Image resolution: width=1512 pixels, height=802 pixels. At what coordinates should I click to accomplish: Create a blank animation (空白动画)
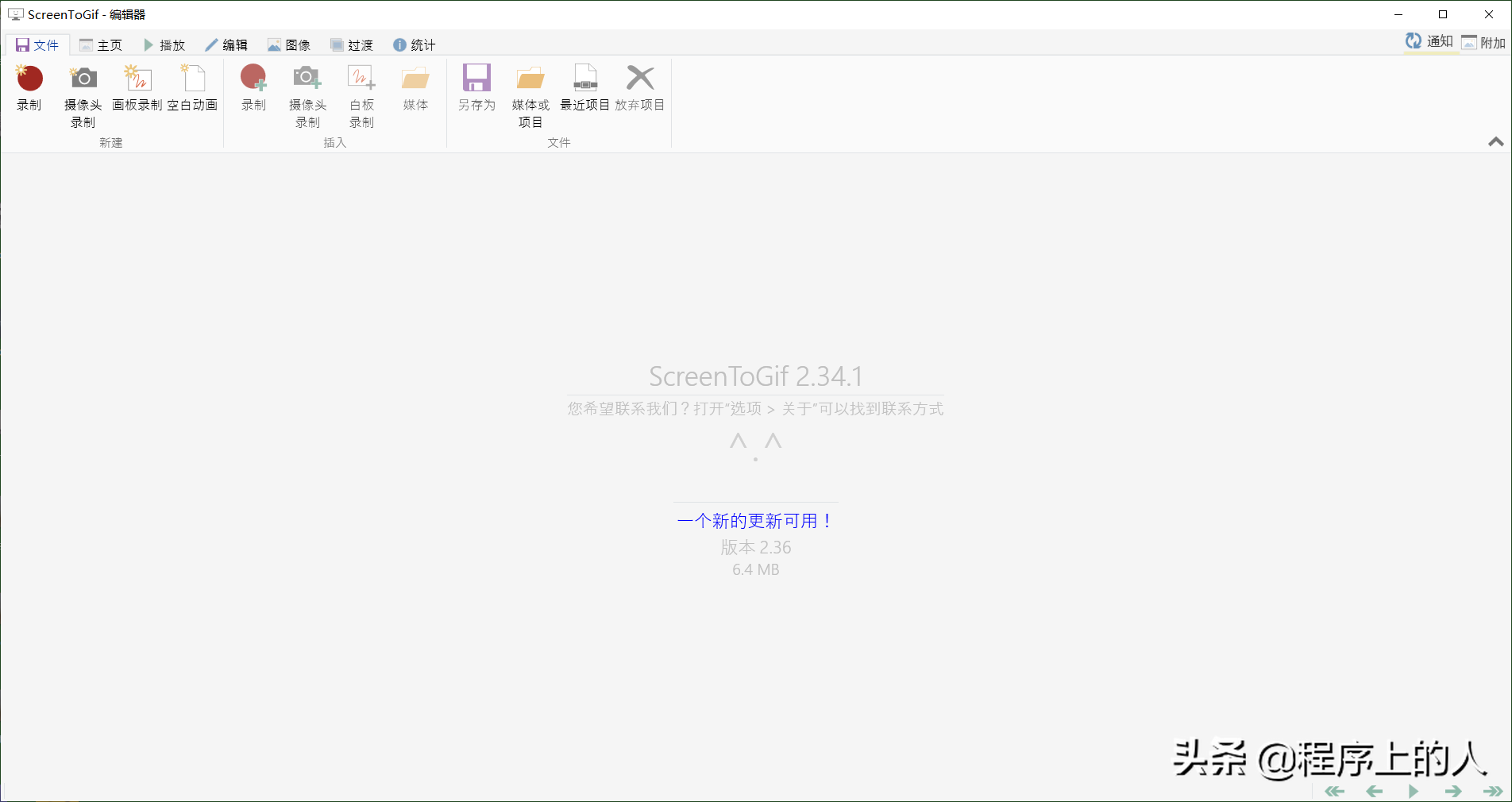[x=192, y=89]
